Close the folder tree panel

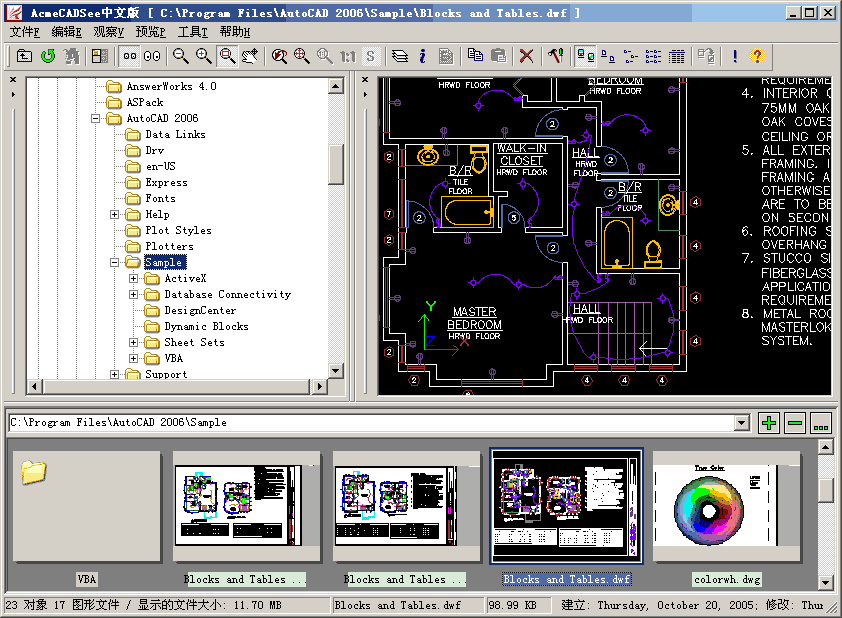13,80
